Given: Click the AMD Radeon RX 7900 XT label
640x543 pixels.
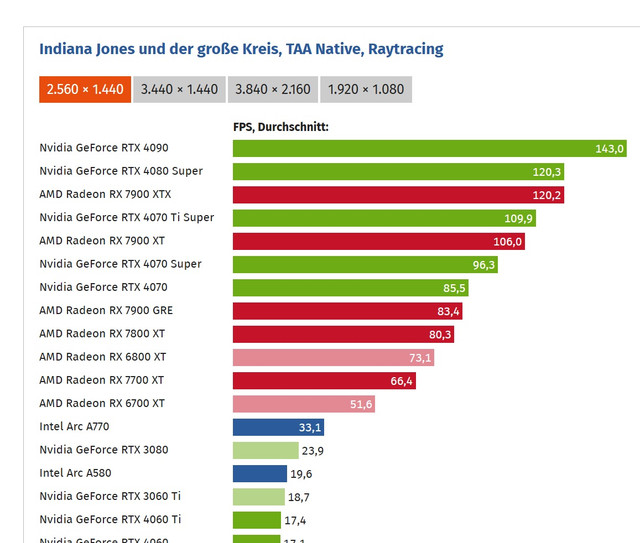Looking at the screenshot, I should 102,241.
